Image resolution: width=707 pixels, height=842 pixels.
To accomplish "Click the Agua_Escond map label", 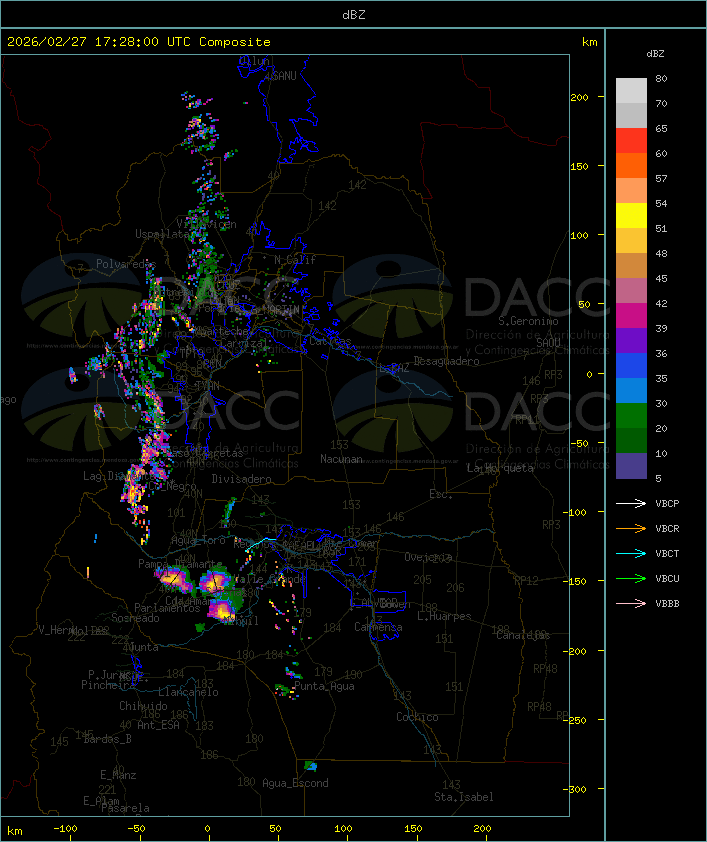I will coord(295,783).
